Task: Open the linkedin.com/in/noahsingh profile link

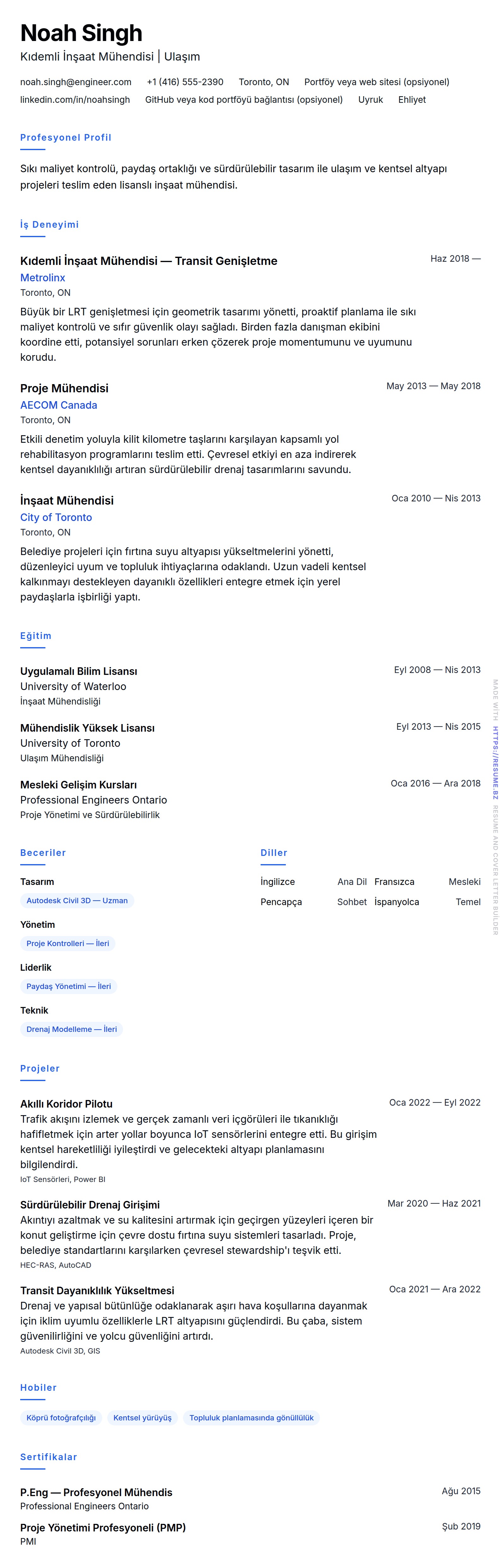Action: point(75,100)
